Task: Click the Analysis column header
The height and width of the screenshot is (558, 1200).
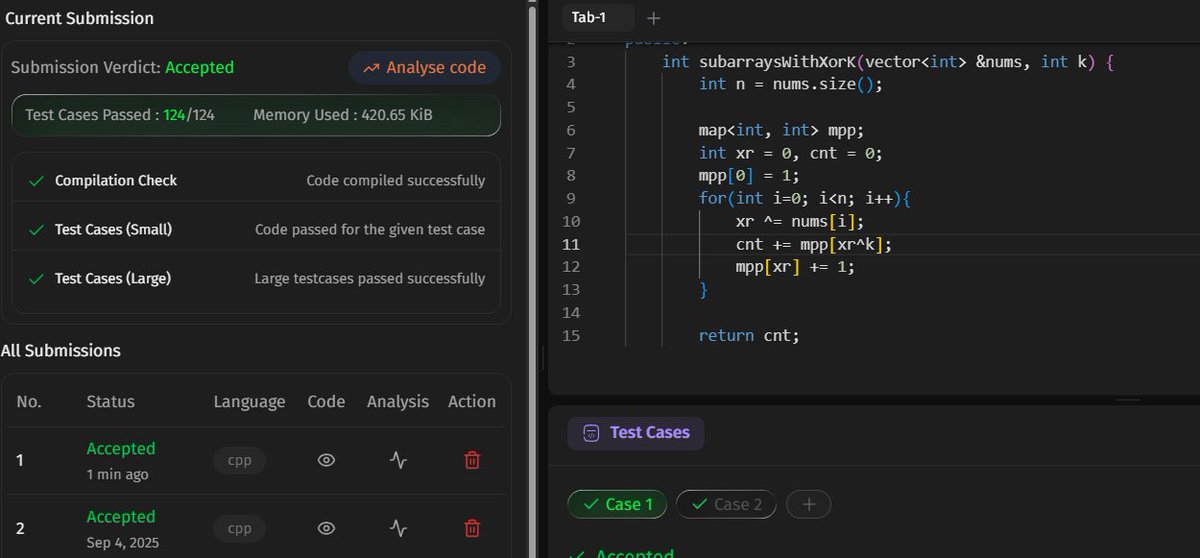Action: (397, 402)
